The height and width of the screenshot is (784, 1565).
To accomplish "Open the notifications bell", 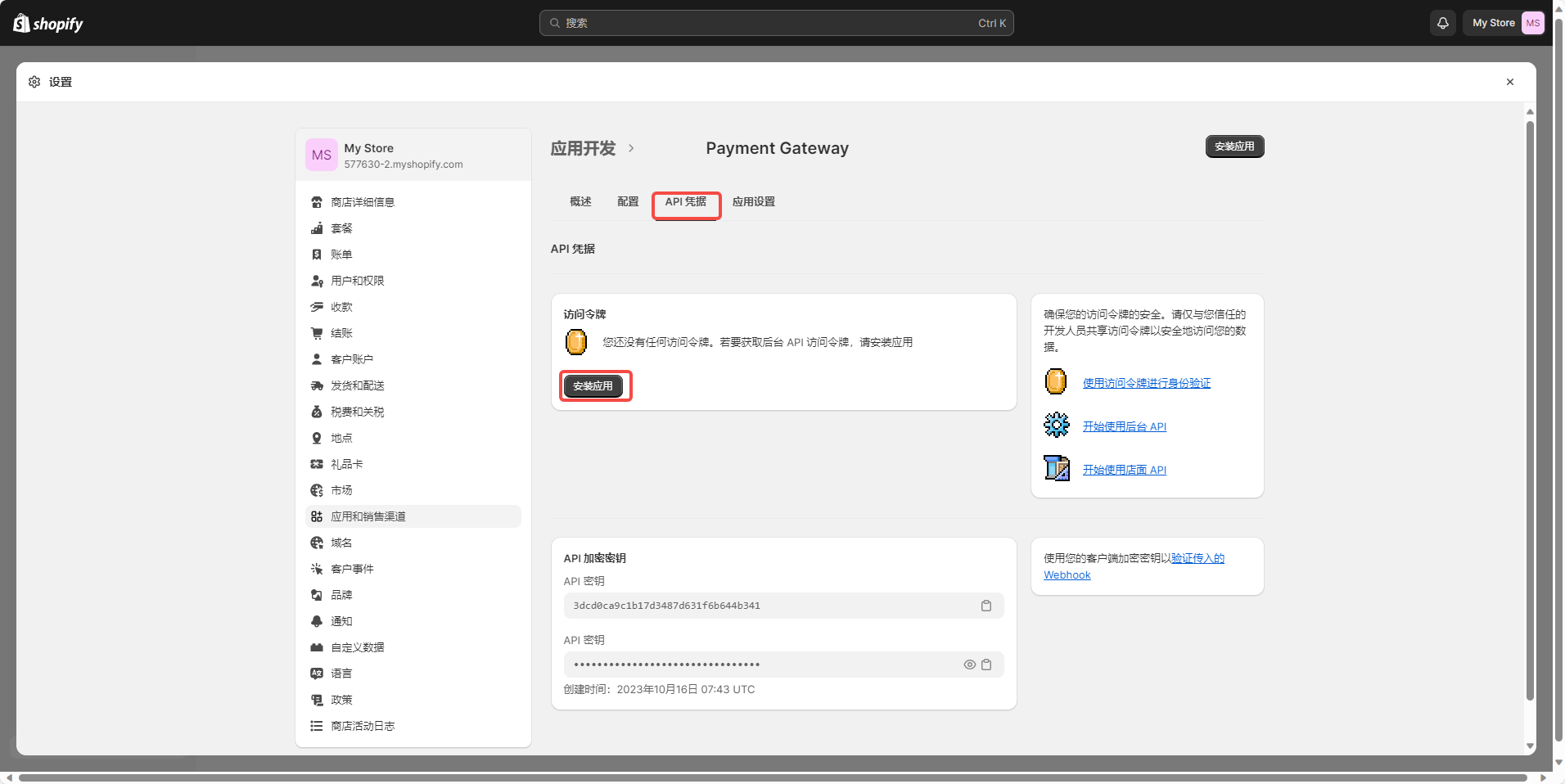I will coord(1443,23).
